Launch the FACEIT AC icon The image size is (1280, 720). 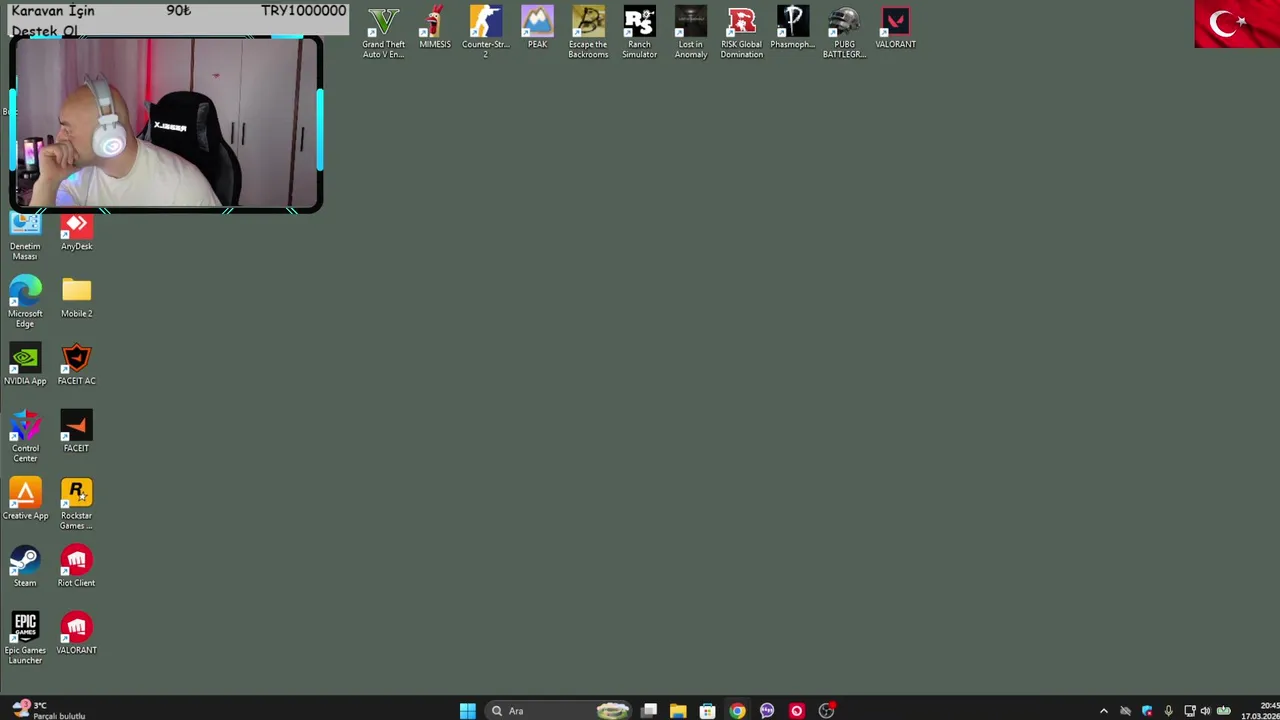[76, 364]
